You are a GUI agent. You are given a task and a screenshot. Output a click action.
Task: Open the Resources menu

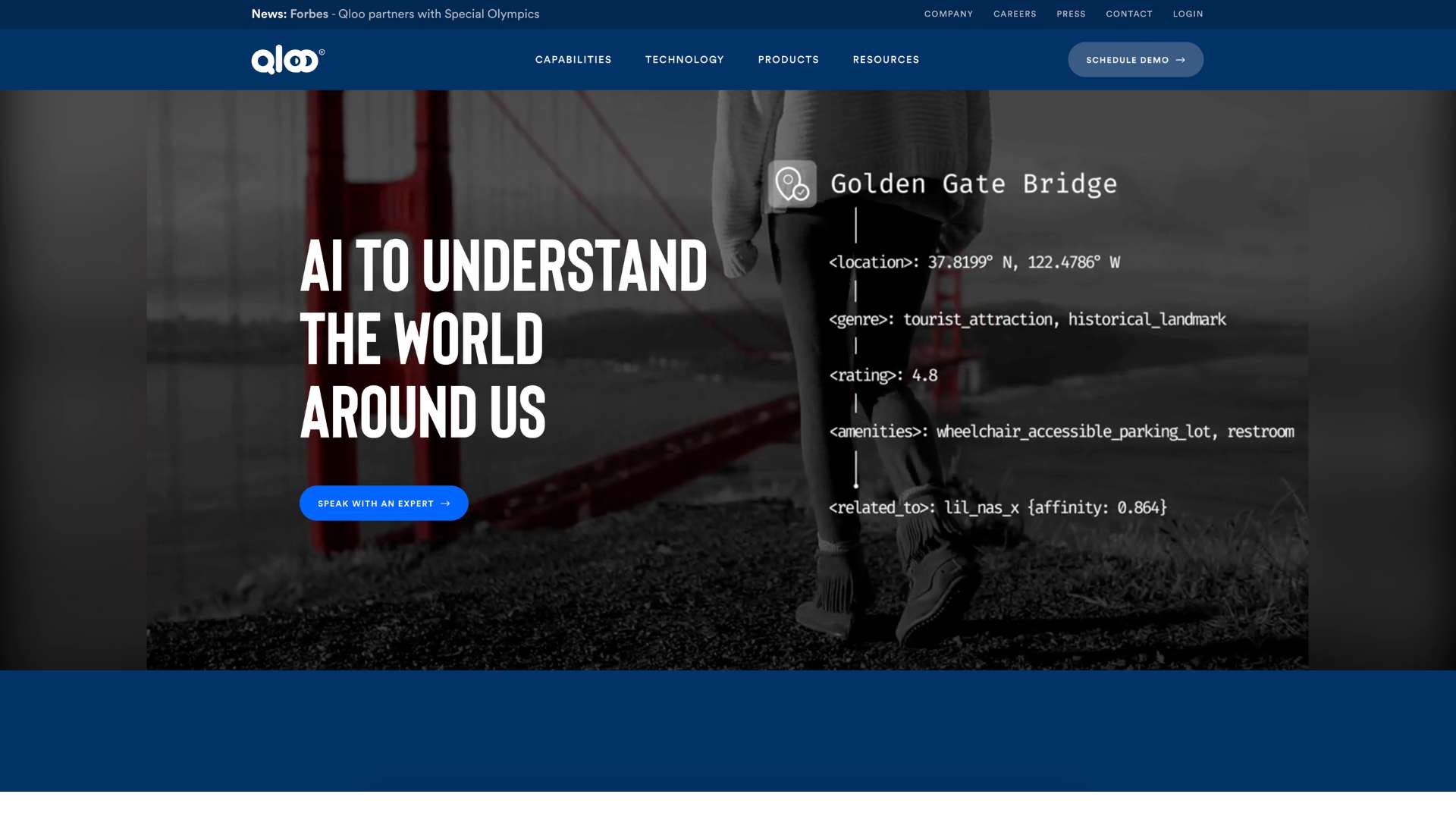tap(886, 60)
